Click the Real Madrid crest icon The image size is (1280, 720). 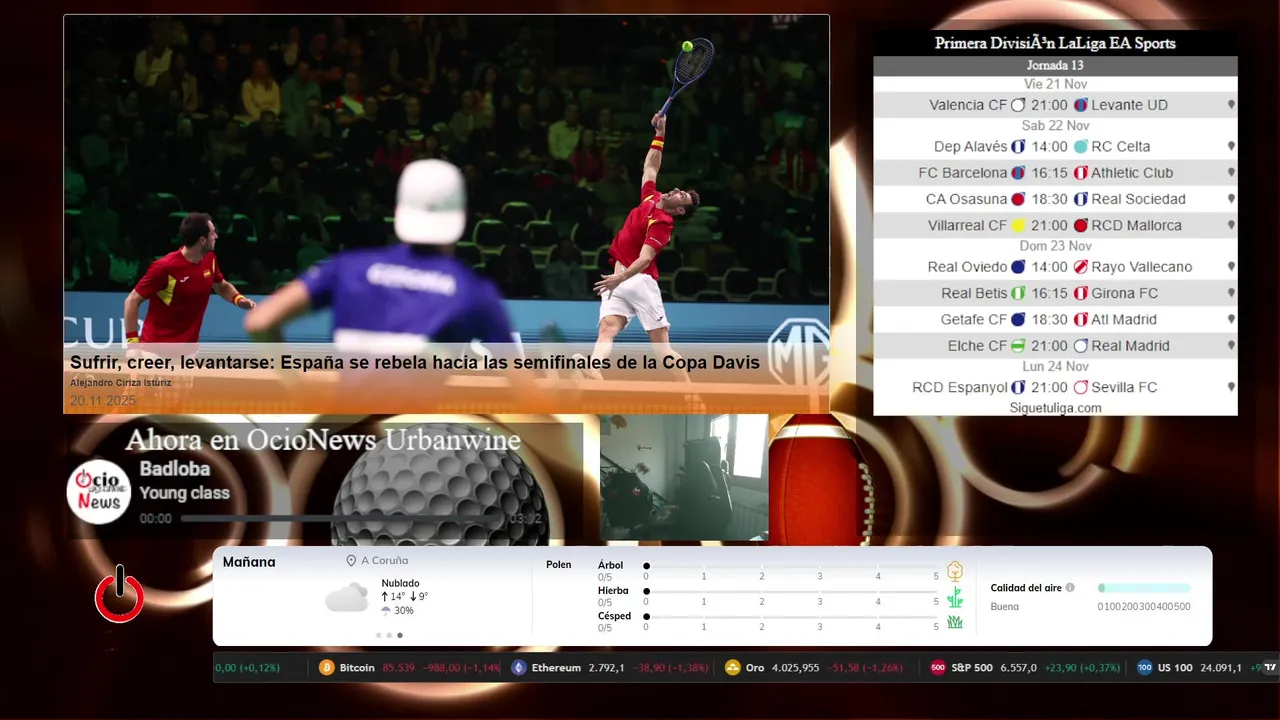coord(1080,346)
